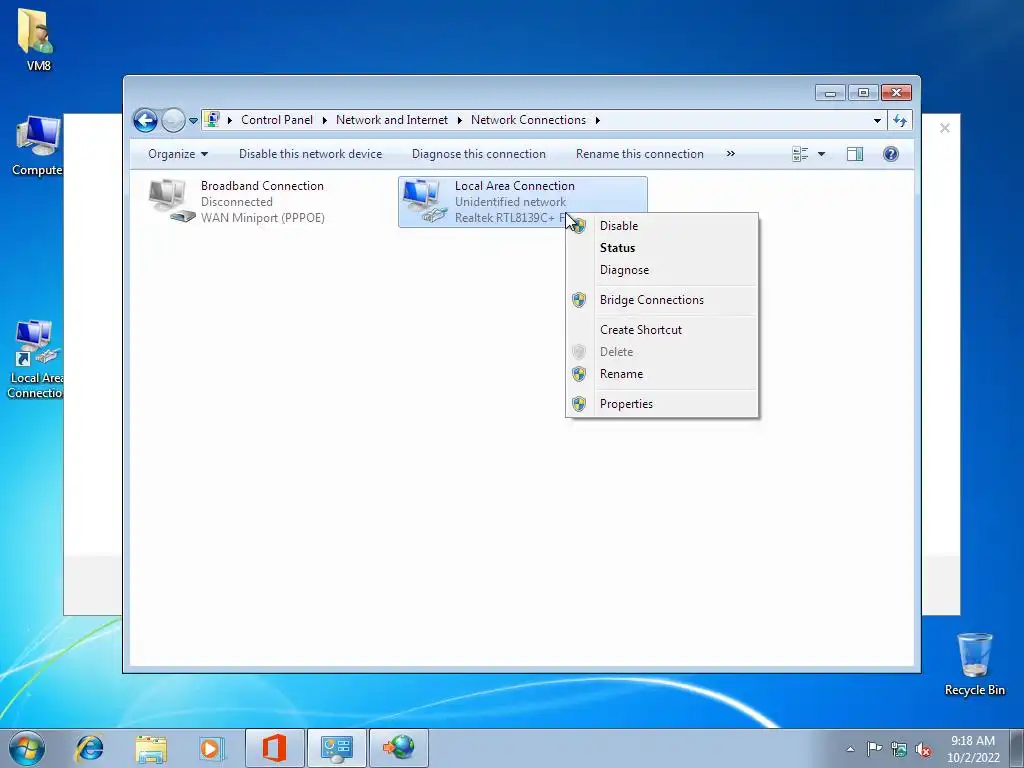Open the view options dropdown arrow
Viewport: 1024px width, 768px height.
click(x=822, y=154)
